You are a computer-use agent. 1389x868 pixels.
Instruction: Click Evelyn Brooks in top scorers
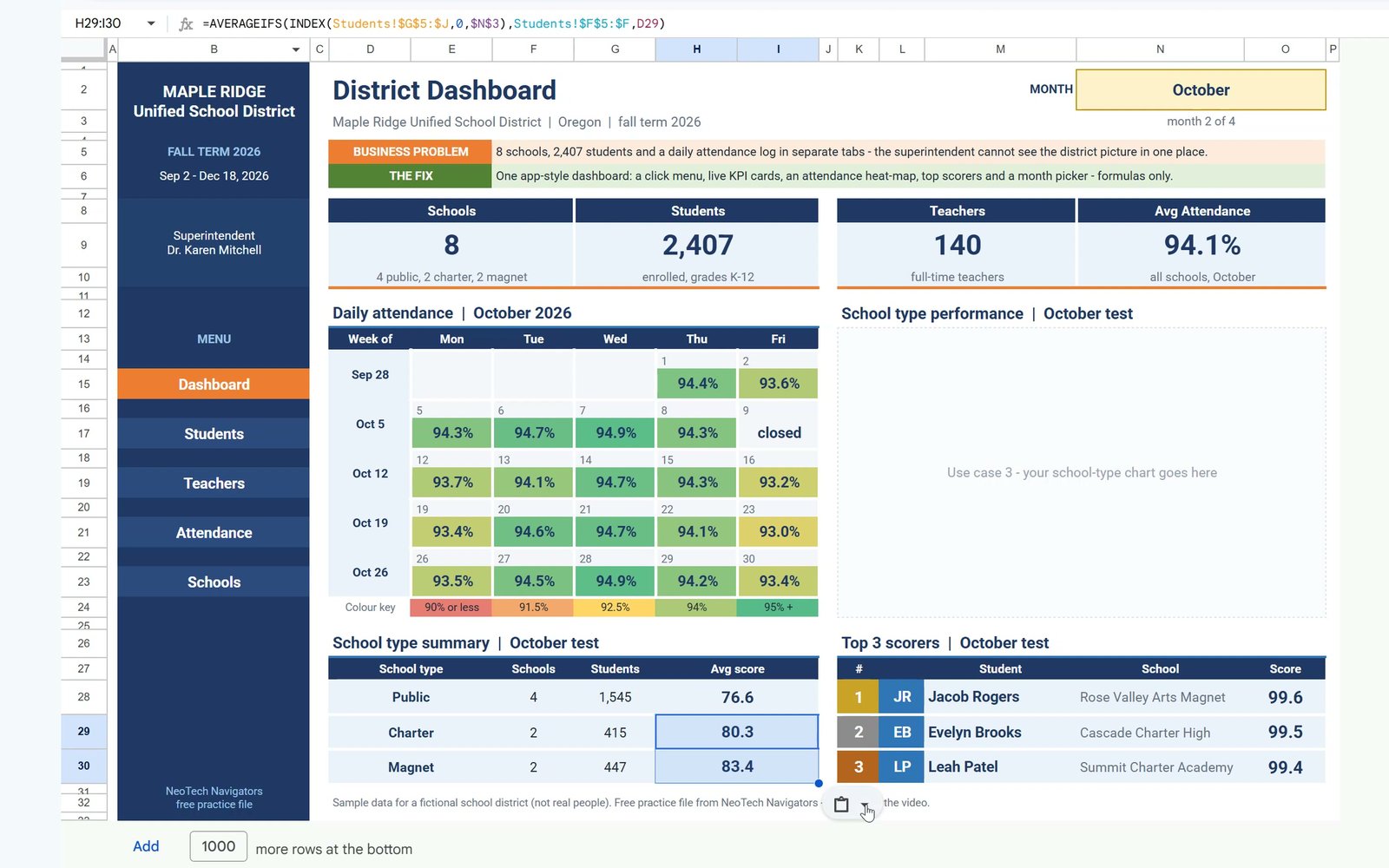tap(974, 733)
